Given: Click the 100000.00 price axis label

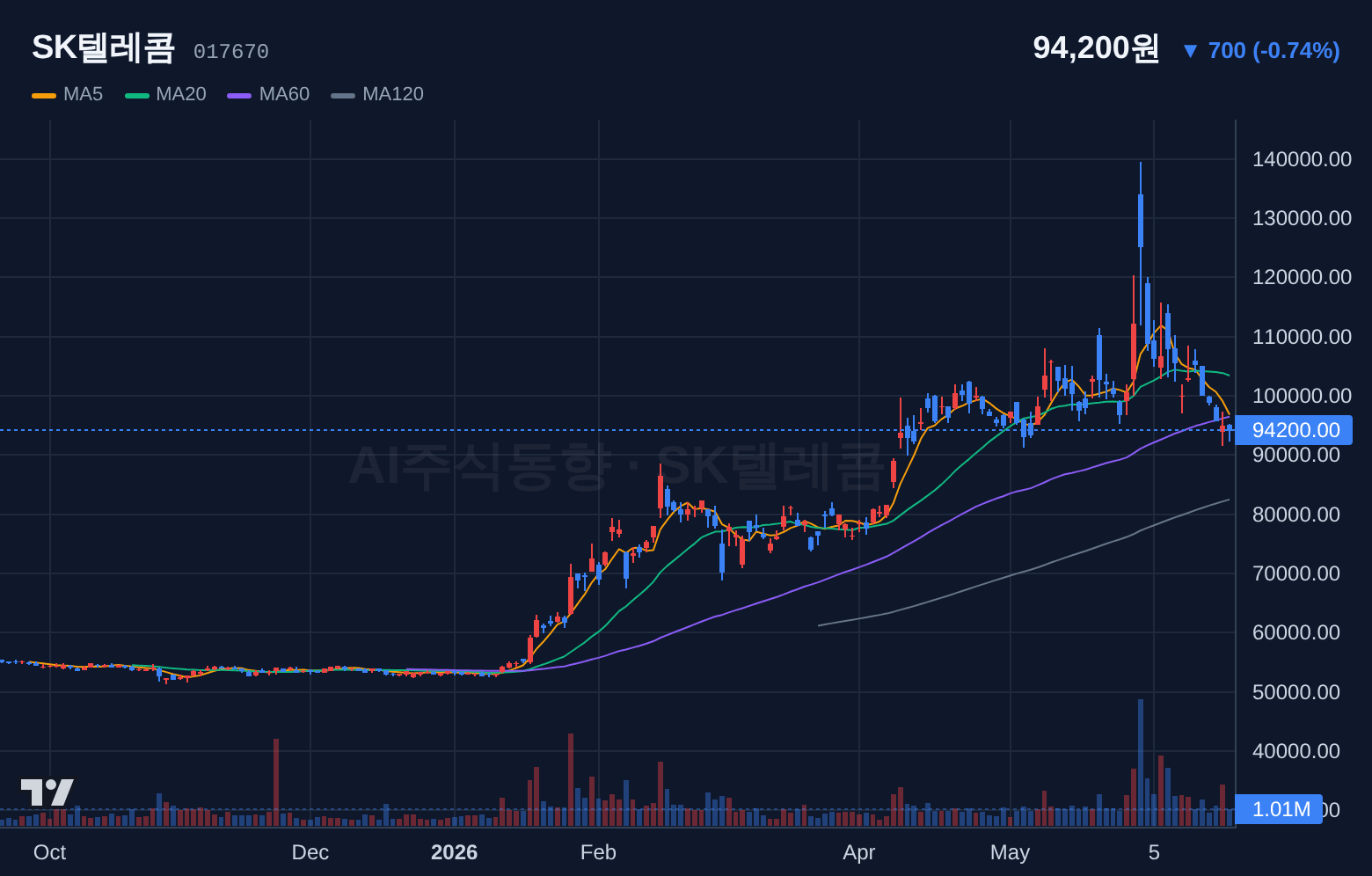Looking at the screenshot, I should pos(1302,396).
